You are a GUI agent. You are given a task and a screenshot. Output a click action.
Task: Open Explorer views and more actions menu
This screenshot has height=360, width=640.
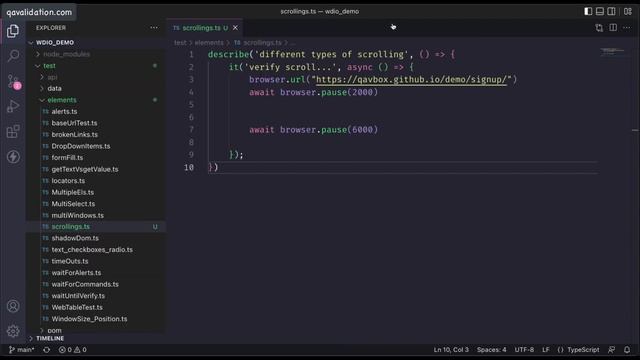154,28
